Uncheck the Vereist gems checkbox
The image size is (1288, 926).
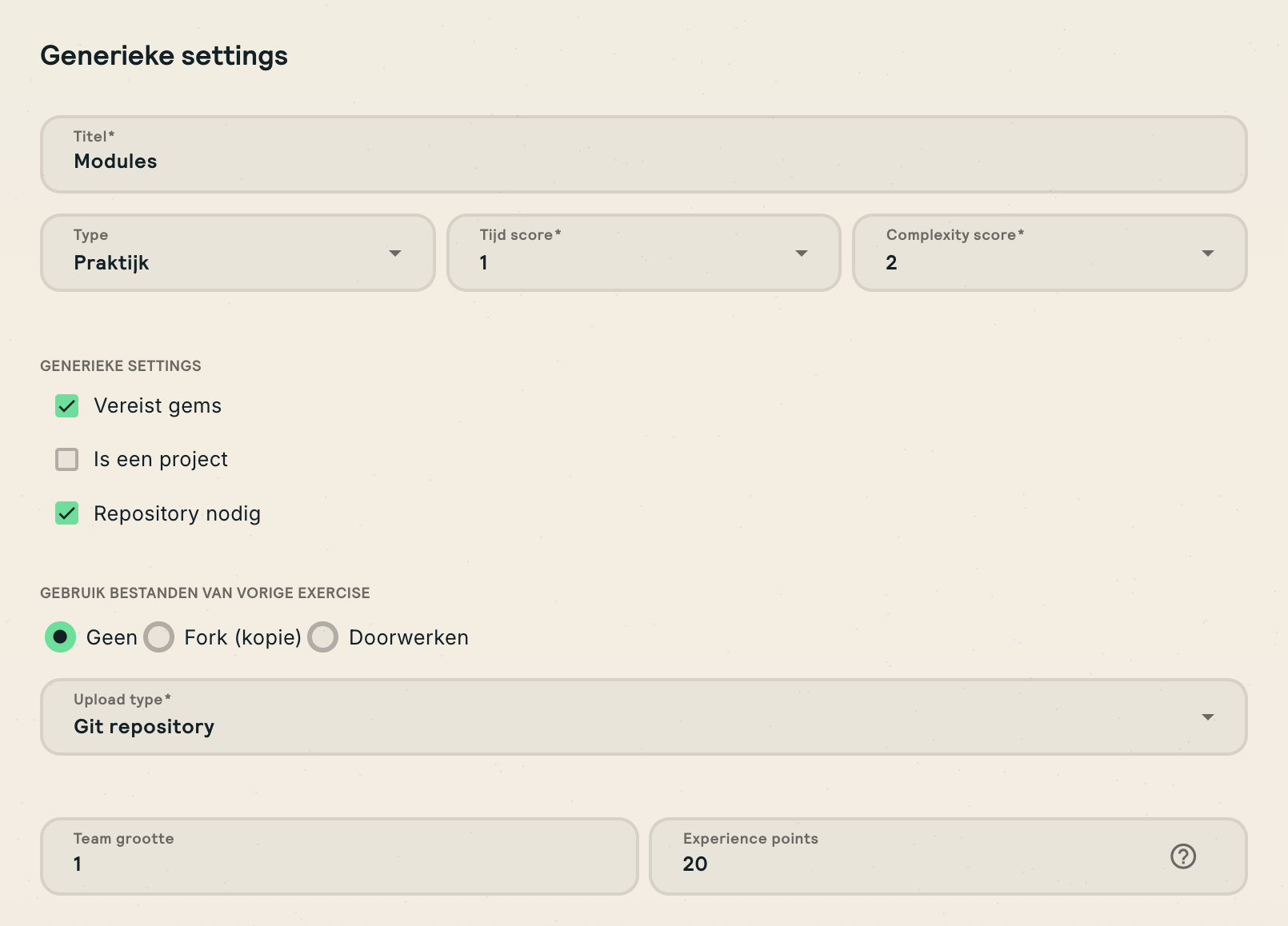point(67,406)
